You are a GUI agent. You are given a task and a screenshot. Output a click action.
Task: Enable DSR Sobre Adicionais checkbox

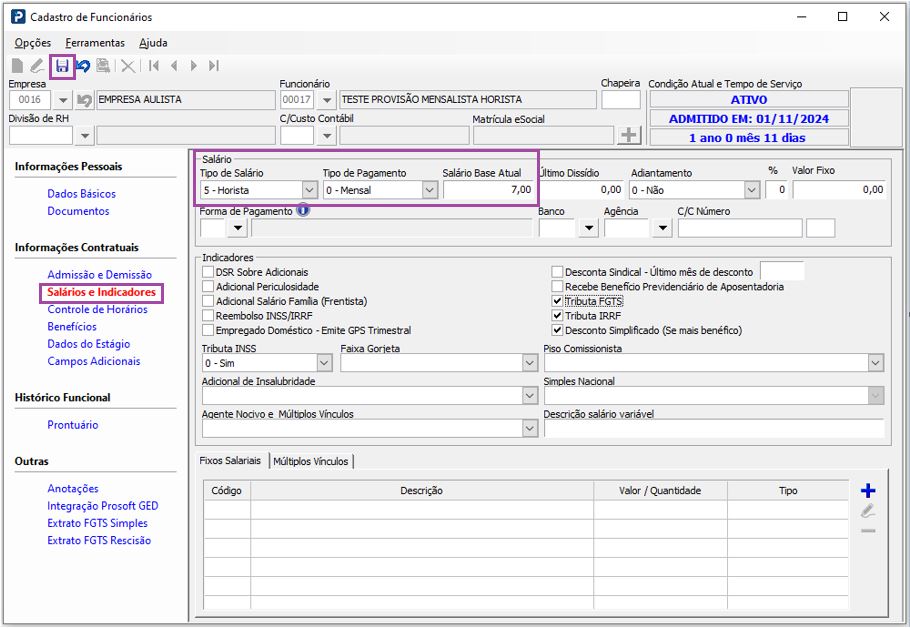point(208,272)
